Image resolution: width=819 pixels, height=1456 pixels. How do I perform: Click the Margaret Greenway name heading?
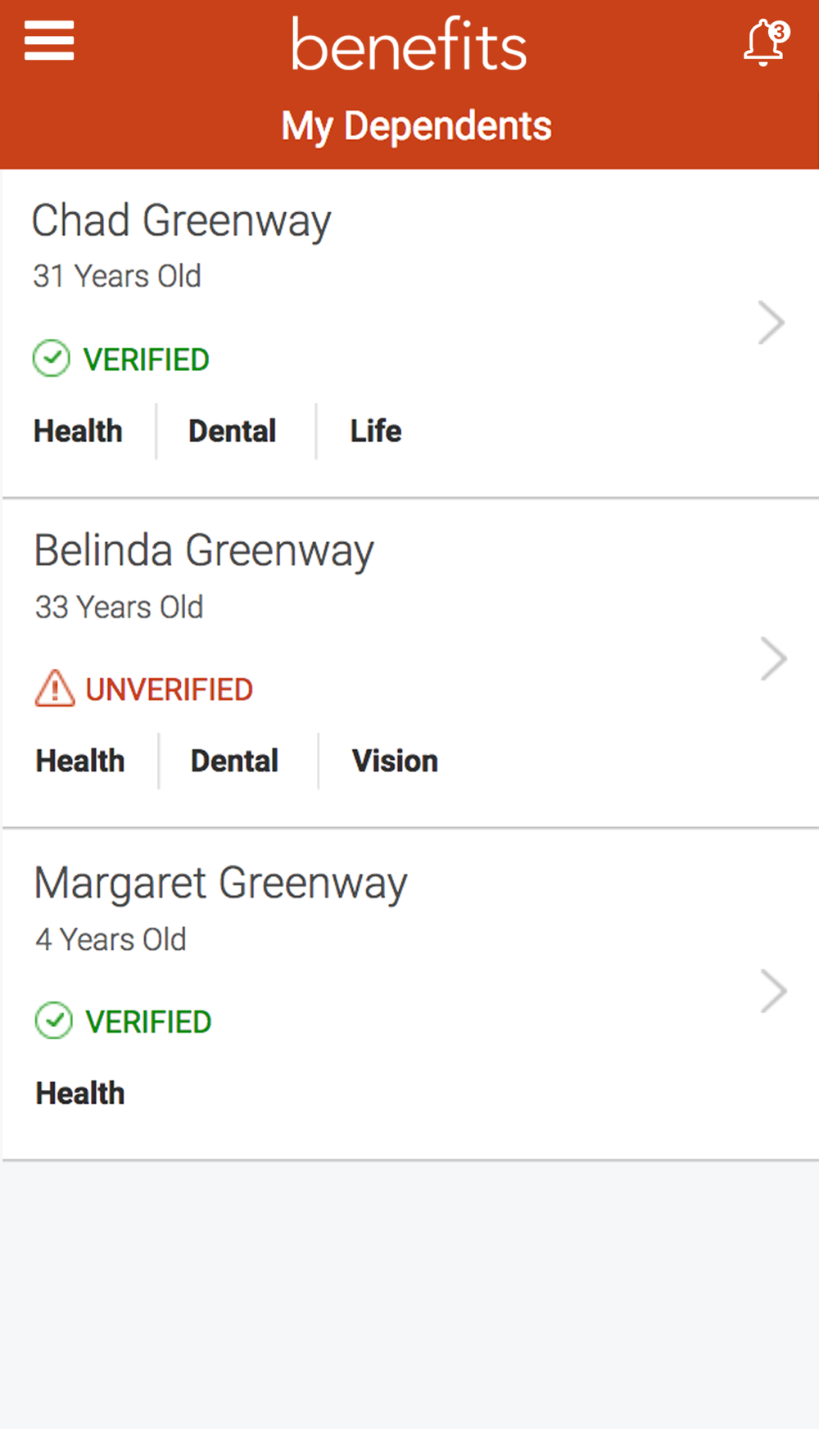[220, 884]
